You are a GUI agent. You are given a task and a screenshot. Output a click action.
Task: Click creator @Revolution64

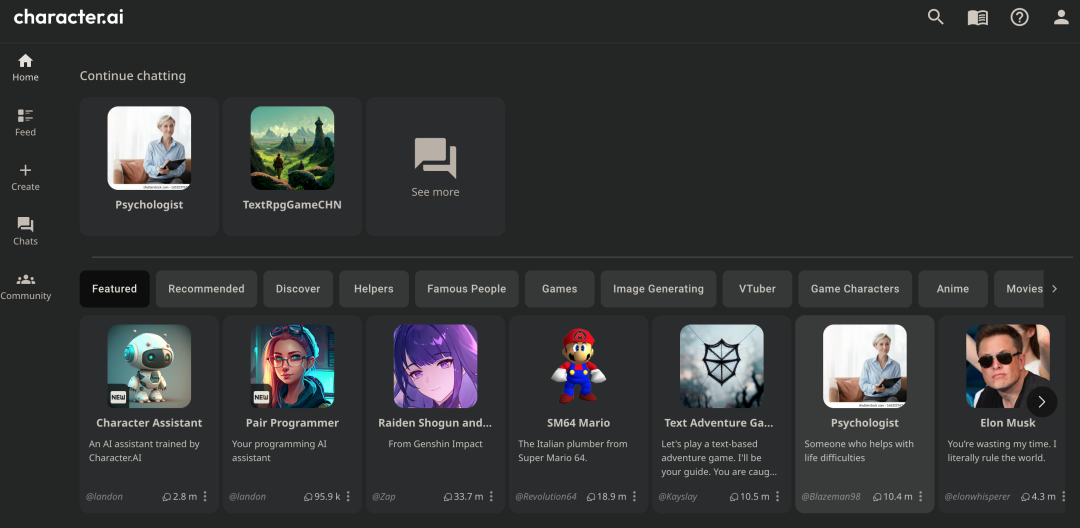pos(546,496)
